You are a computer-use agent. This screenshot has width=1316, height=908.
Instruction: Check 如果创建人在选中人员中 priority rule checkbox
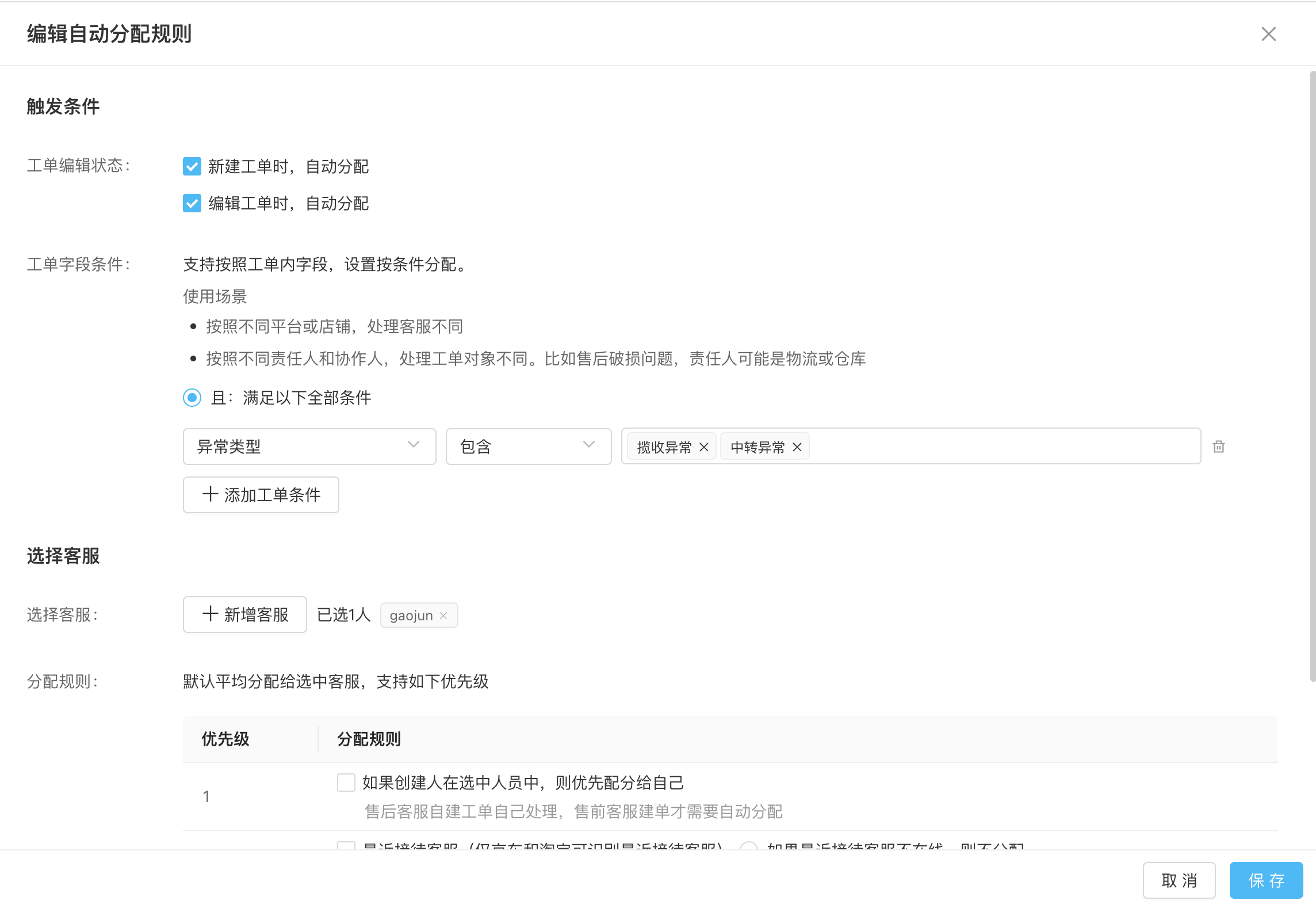pyautogui.click(x=346, y=783)
